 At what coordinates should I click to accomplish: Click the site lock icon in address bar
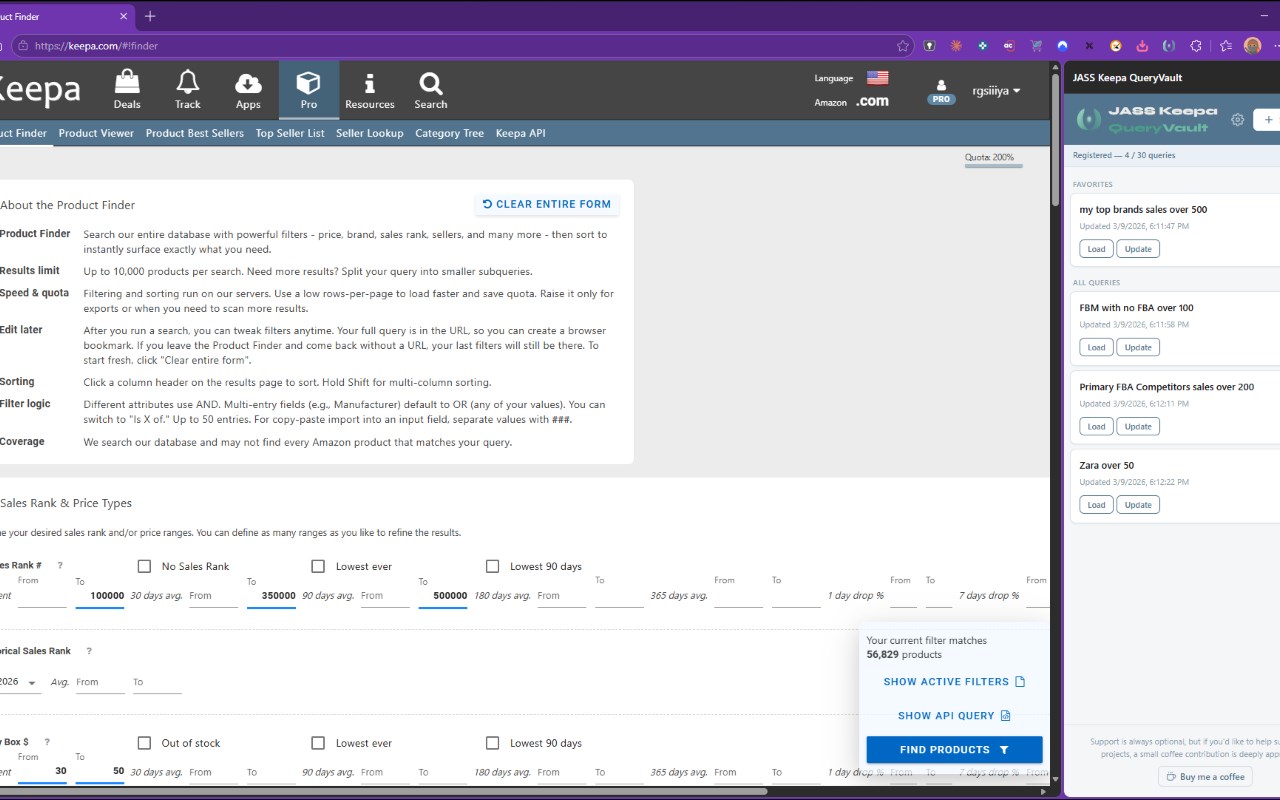click(23, 46)
